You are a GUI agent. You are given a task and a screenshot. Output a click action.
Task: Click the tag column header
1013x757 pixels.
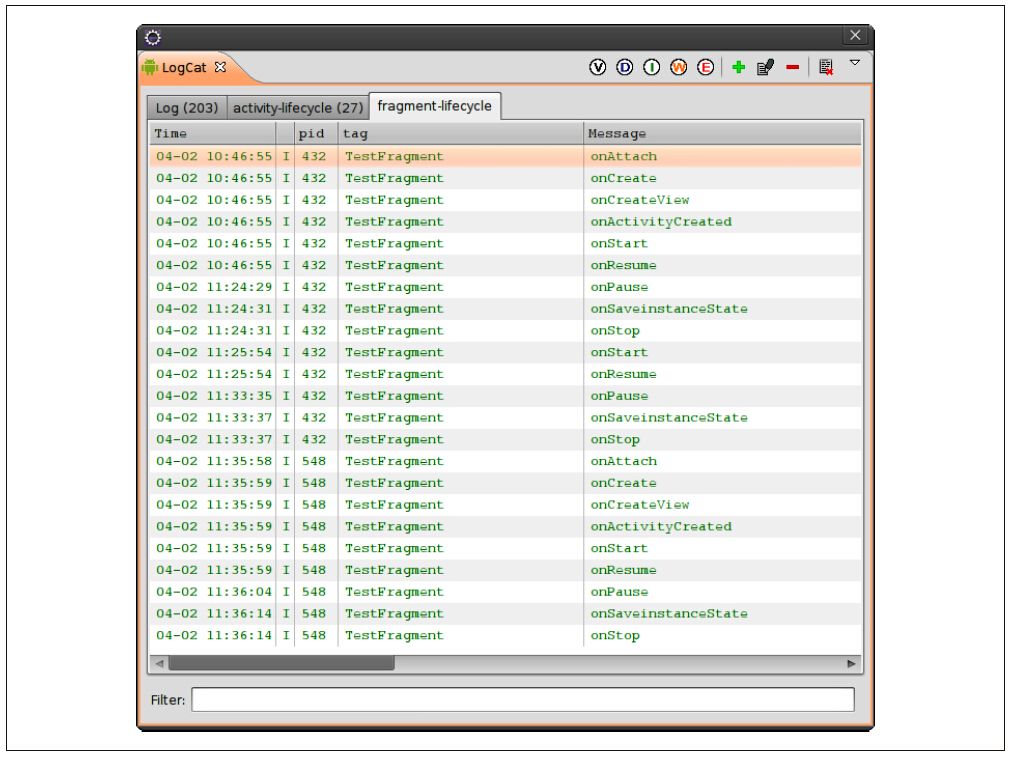[x=461, y=134]
